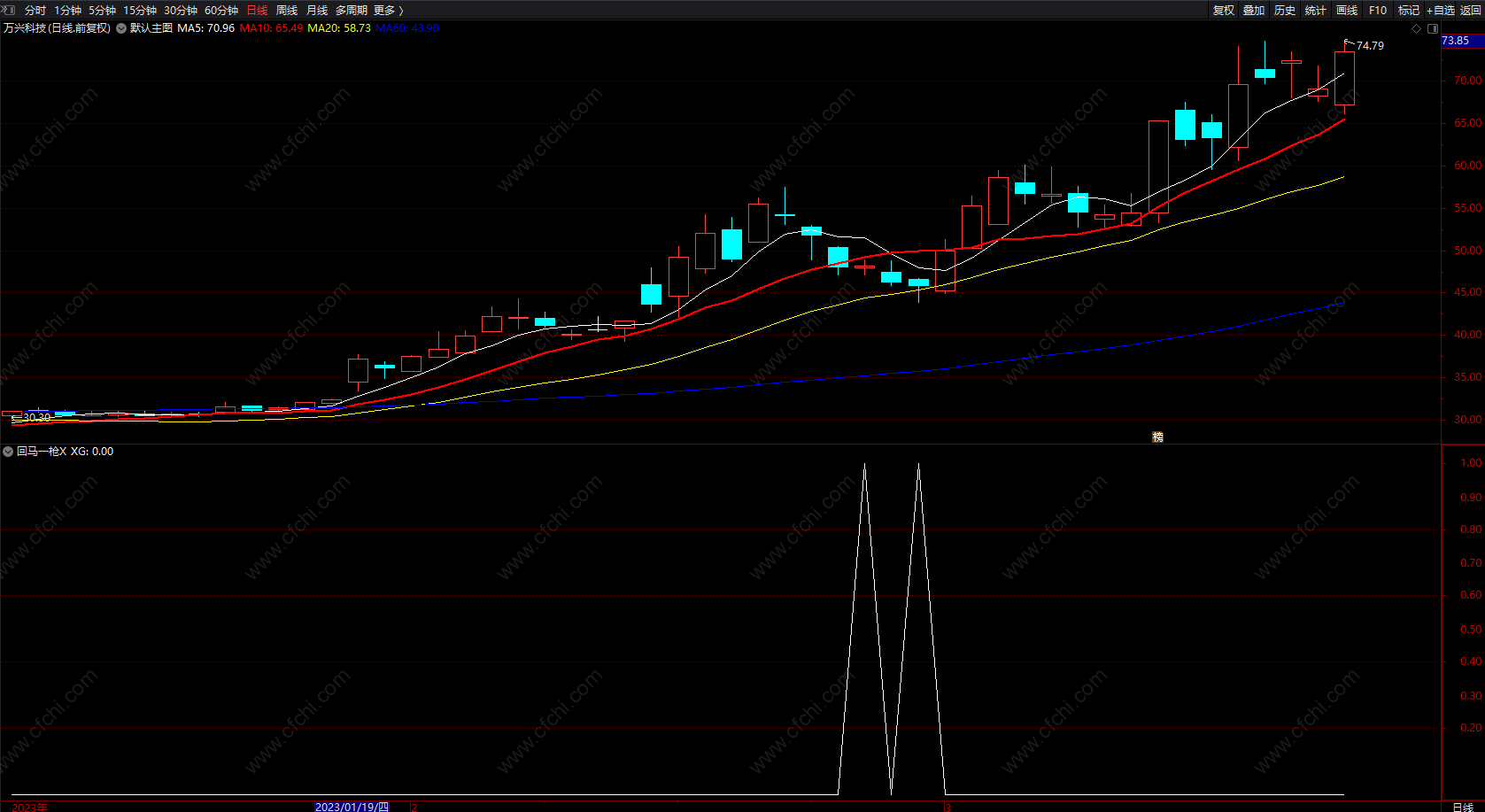Click 返回 to go back
This screenshot has width=1485, height=812.
click(x=1470, y=11)
